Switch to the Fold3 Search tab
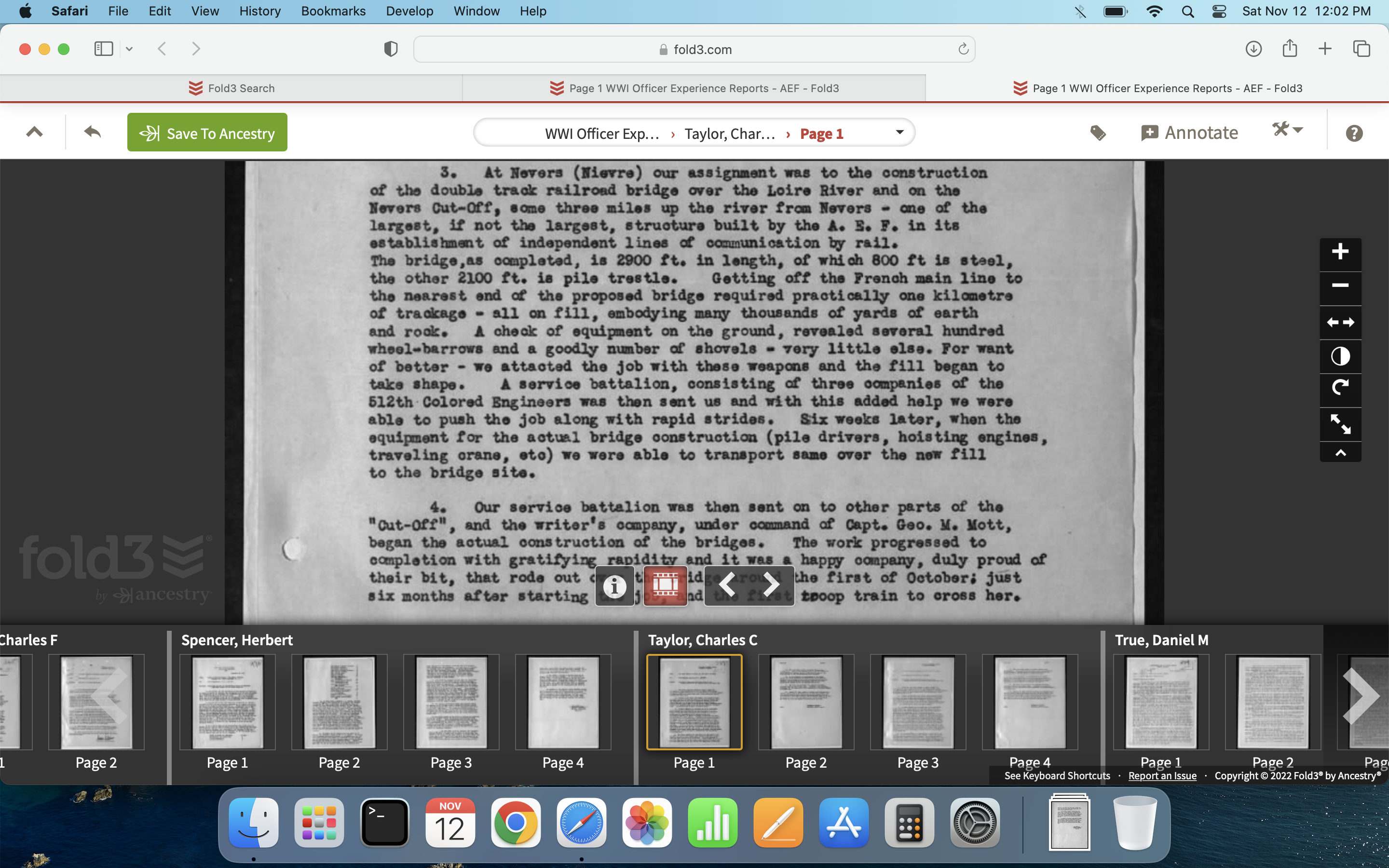Image resolution: width=1389 pixels, height=868 pixels. point(231,88)
